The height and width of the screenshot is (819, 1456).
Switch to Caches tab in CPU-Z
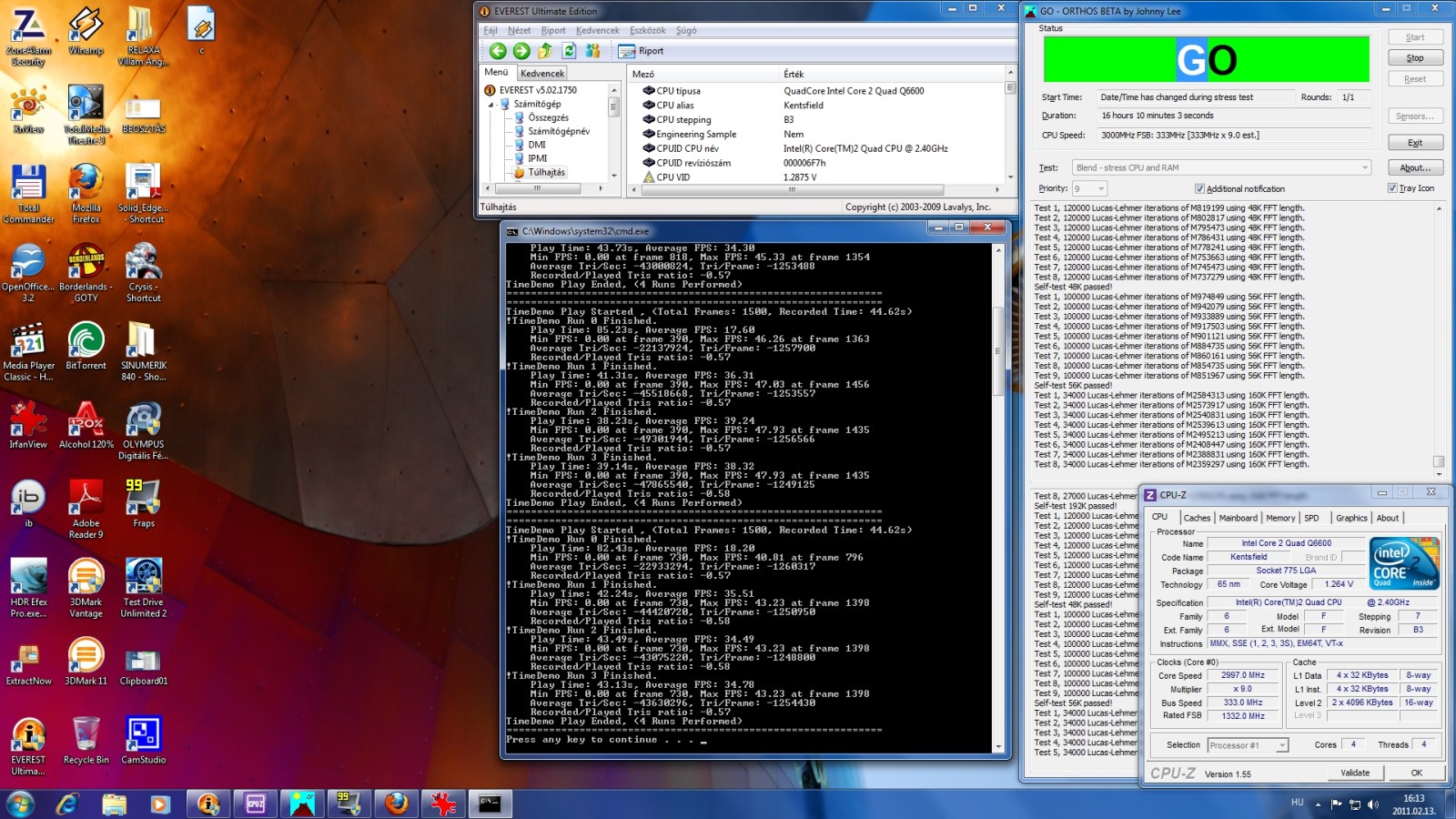[x=1197, y=518]
